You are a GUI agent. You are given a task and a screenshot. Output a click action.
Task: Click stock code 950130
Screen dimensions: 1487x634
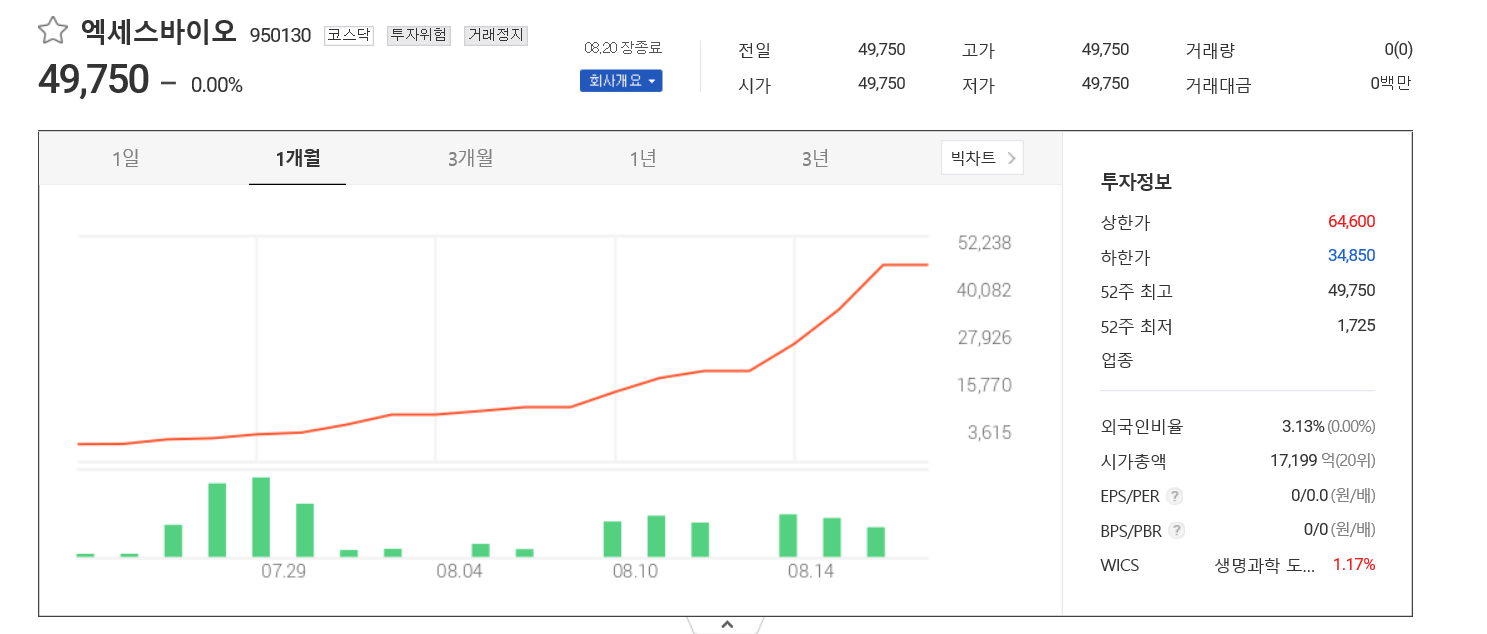tap(280, 35)
